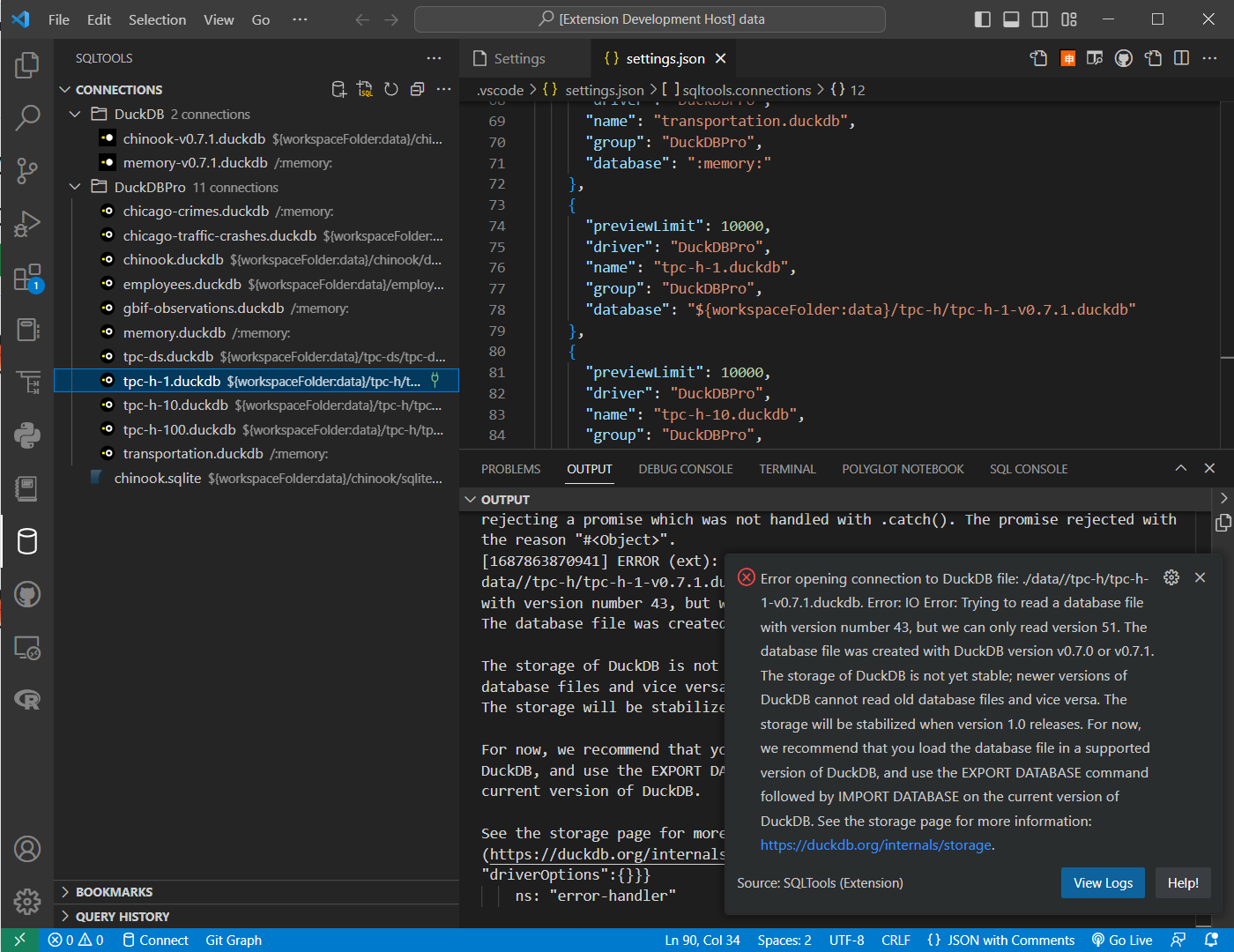Viewport: 1234px width, 952px height.
Task: Open new SQL file icon
Action: [365, 89]
